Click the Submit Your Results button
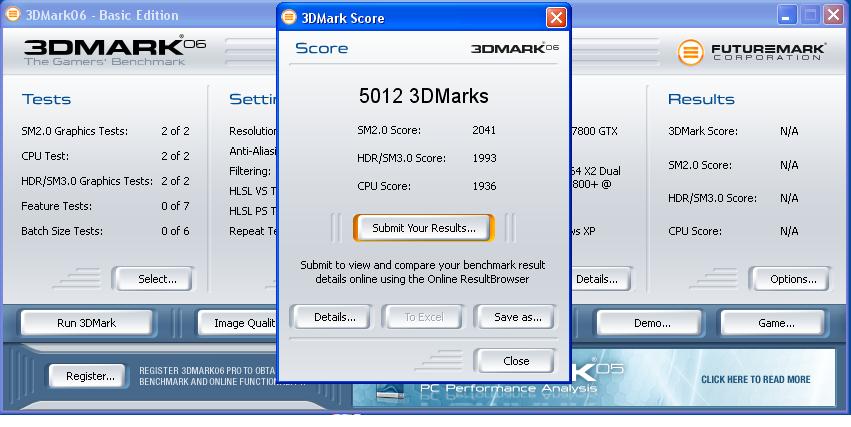 click(x=423, y=228)
